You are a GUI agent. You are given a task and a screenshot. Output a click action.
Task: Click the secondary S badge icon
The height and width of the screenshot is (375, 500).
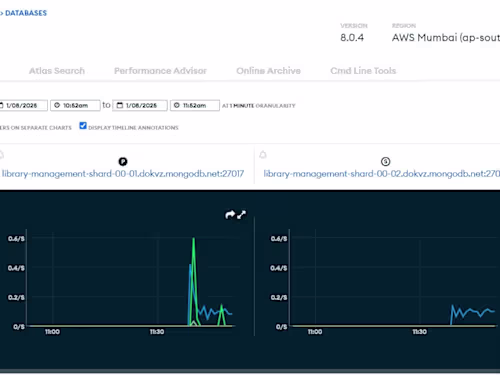386,162
